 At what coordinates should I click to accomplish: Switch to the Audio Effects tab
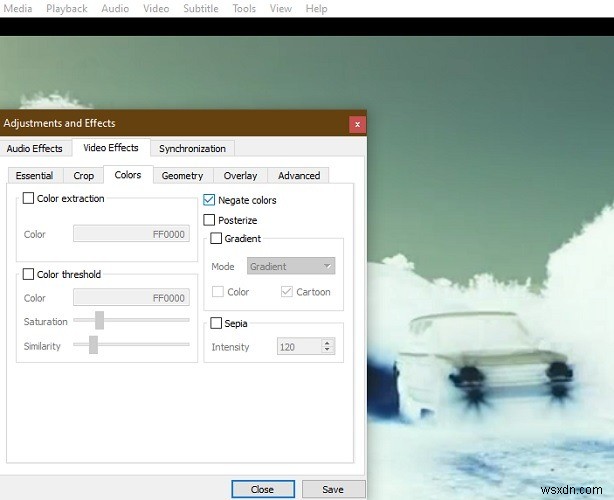coord(34,149)
